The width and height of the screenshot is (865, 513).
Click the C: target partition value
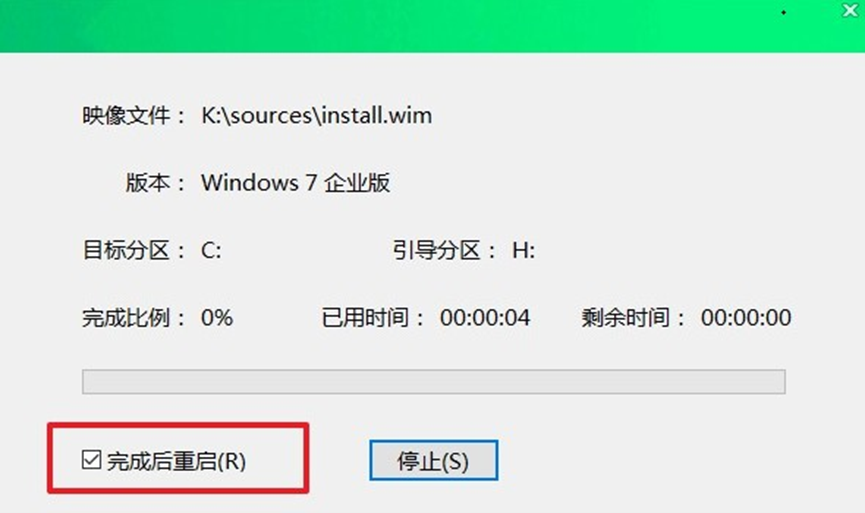point(211,251)
